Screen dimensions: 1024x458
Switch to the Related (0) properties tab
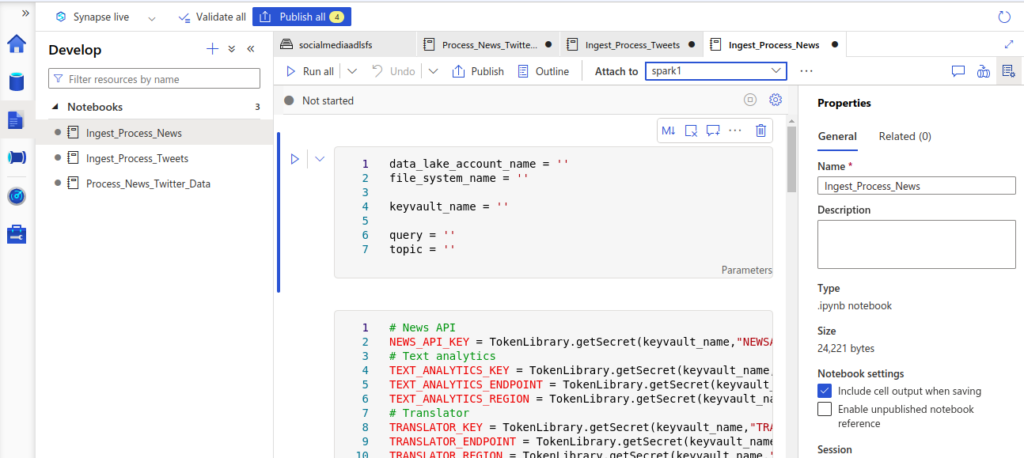point(904,136)
